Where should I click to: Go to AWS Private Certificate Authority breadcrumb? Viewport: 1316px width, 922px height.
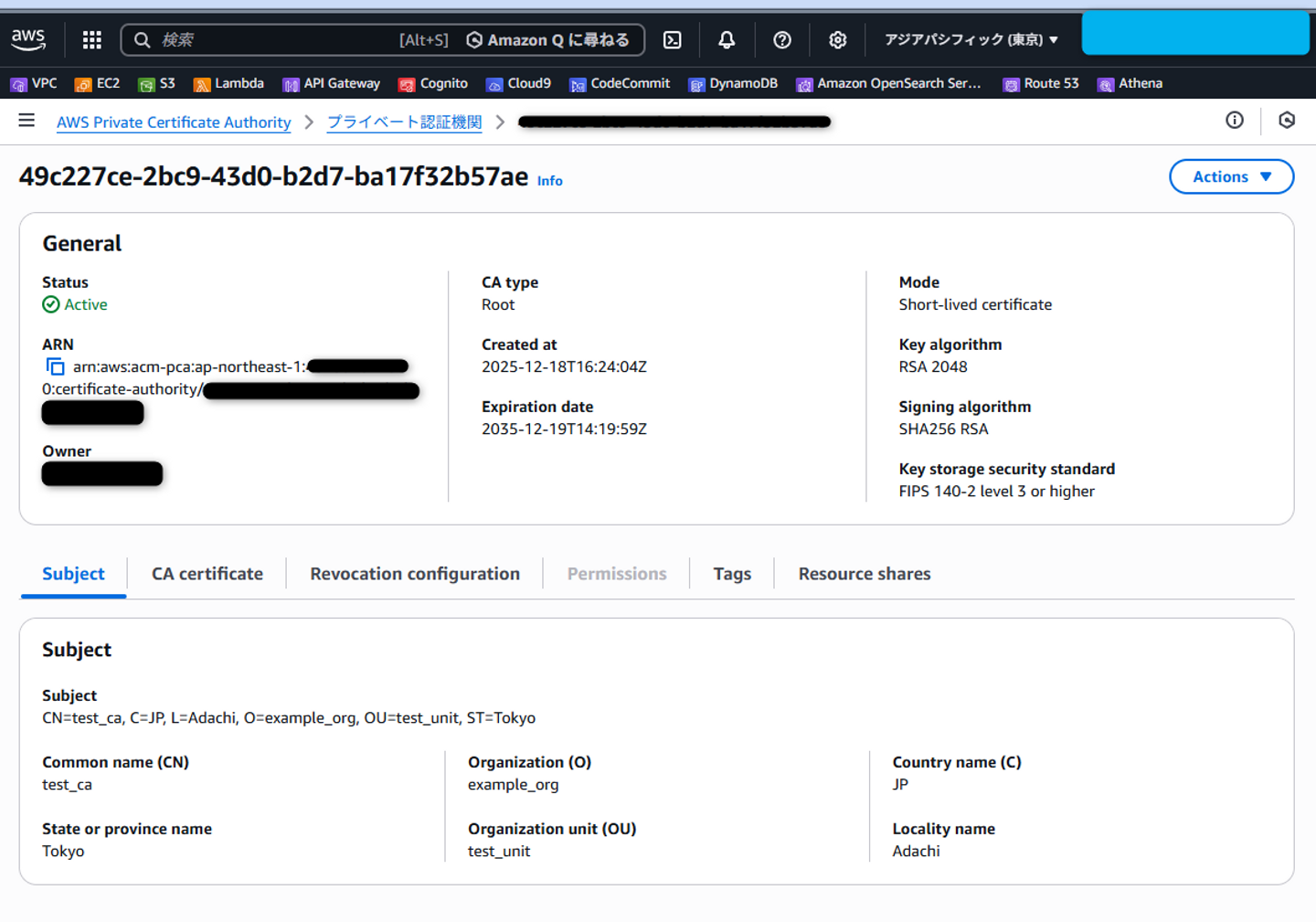tap(174, 122)
